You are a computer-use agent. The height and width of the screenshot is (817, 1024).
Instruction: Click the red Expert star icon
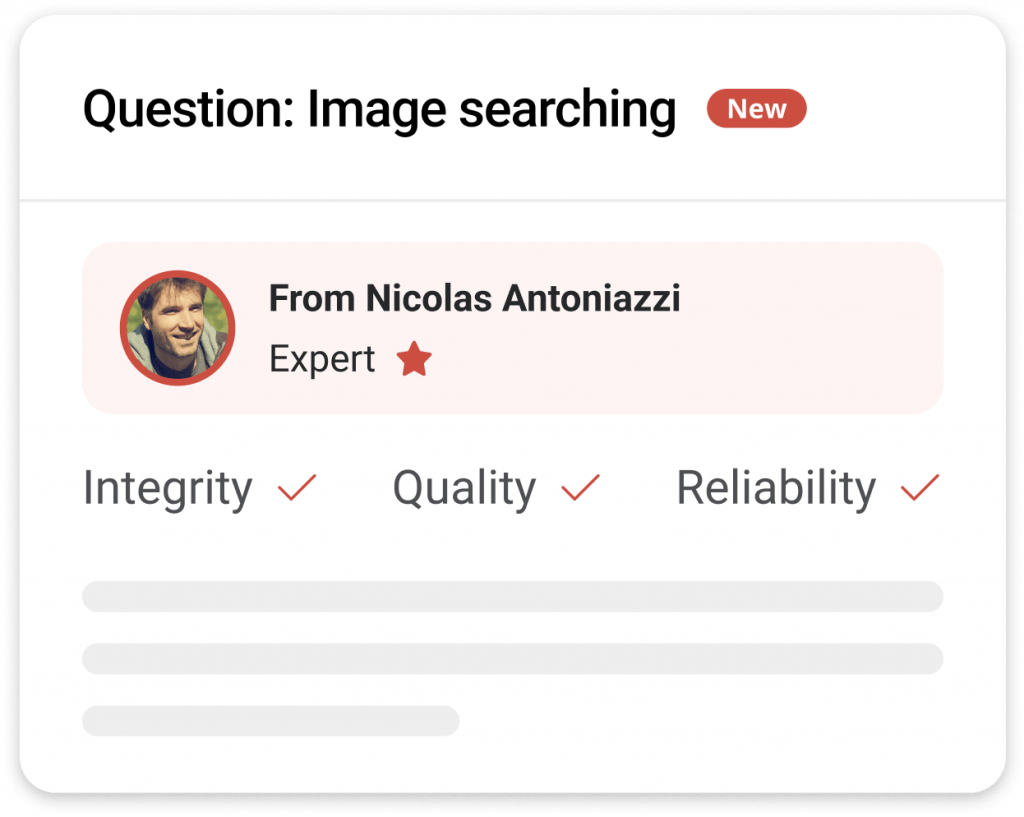tap(413, 359)
